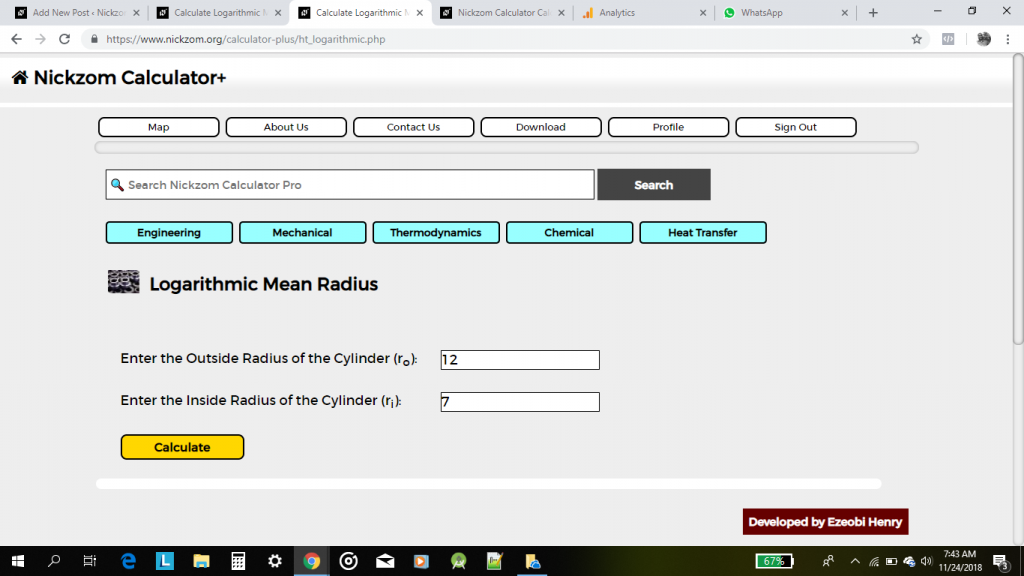Open the Thermodynamics category

(x=436, y=232)
